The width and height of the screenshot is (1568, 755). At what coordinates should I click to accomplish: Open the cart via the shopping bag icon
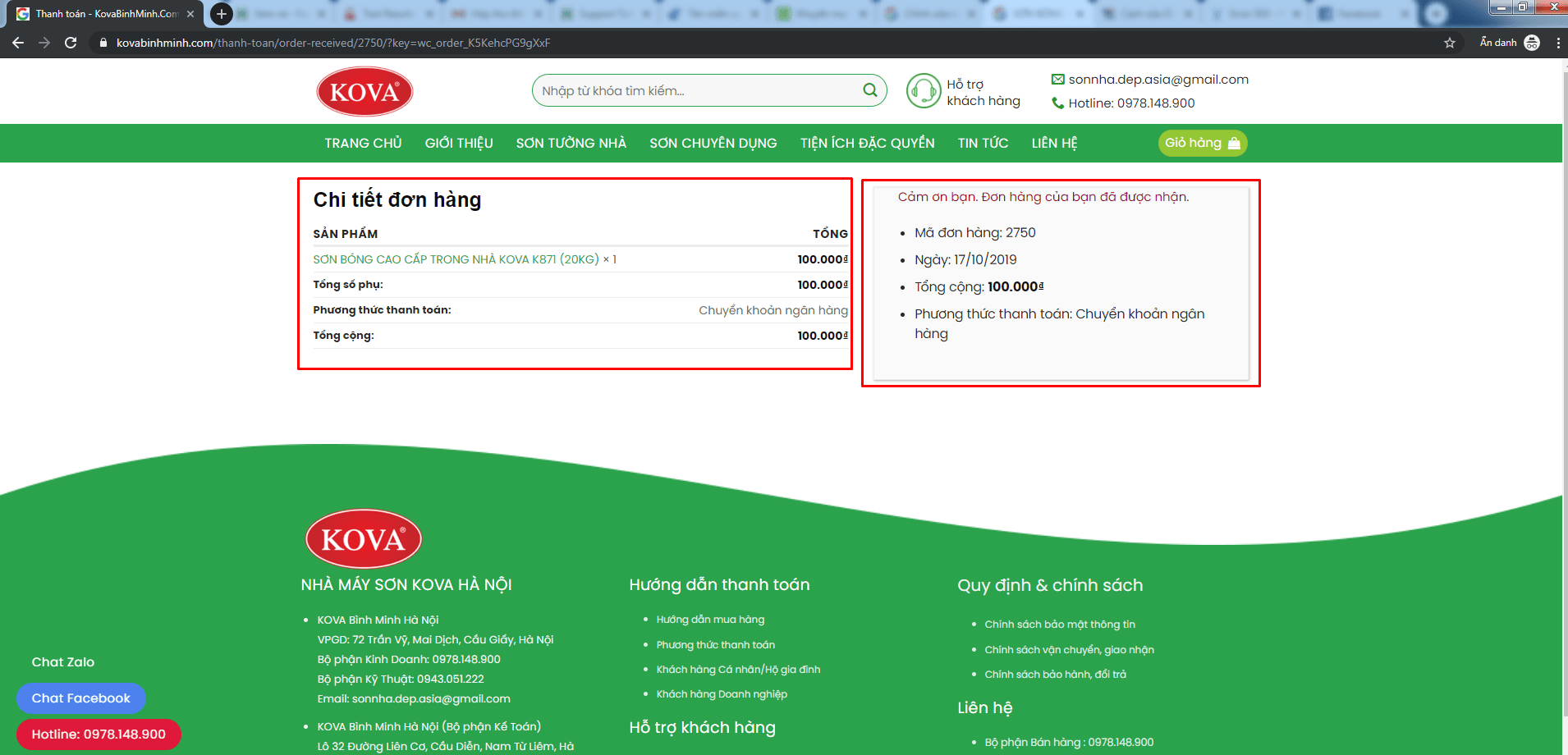[1232, 142]
